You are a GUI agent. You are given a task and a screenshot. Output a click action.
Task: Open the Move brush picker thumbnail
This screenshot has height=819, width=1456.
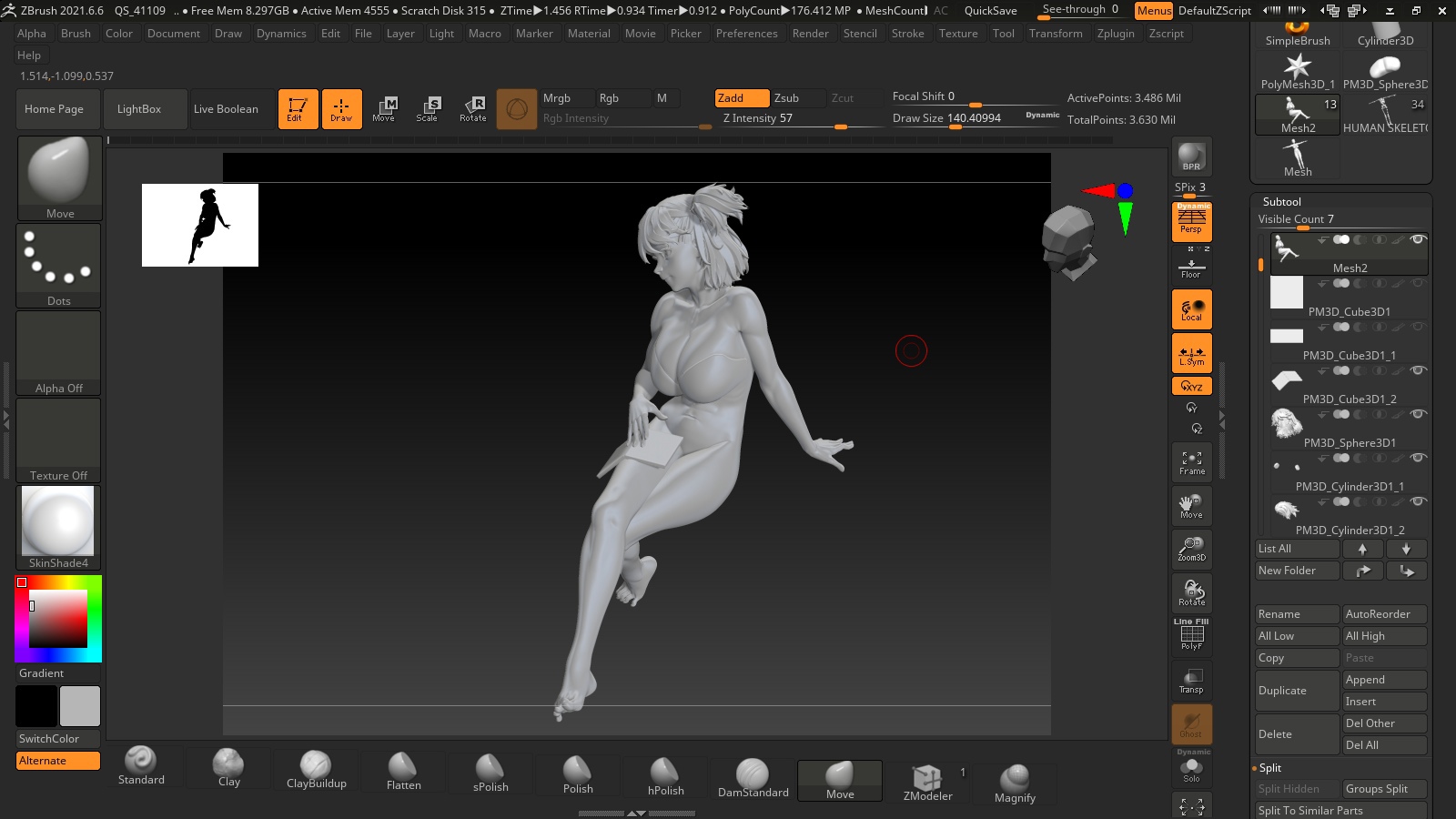tap(59, 178)
